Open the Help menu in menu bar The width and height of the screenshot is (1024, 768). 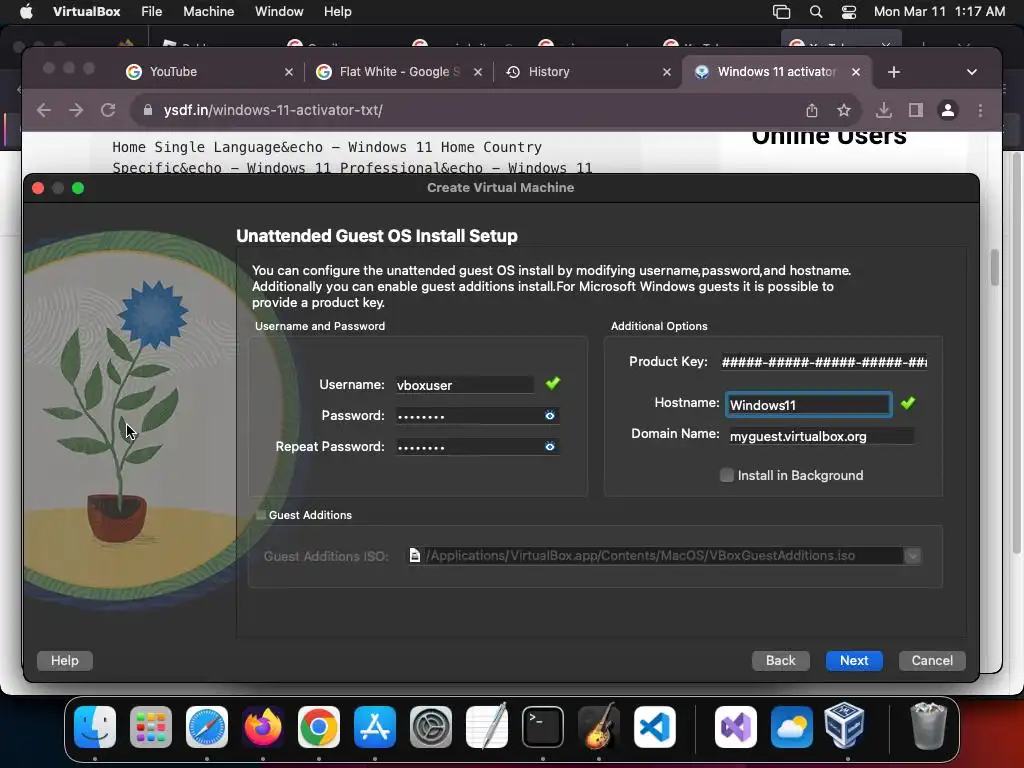(338, 12)
